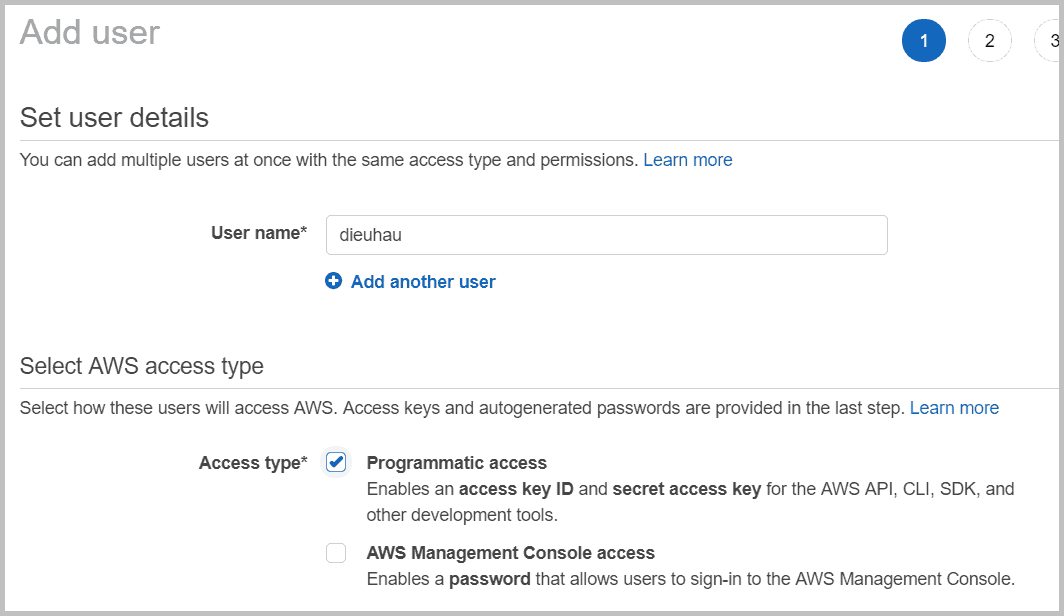Click the Programmatic access label
Viewport: 1064px width, 616px height.
tap(457, 463)
